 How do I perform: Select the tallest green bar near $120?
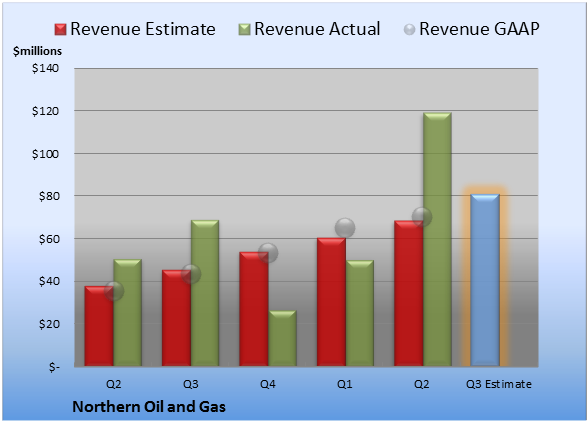[437, 239]
